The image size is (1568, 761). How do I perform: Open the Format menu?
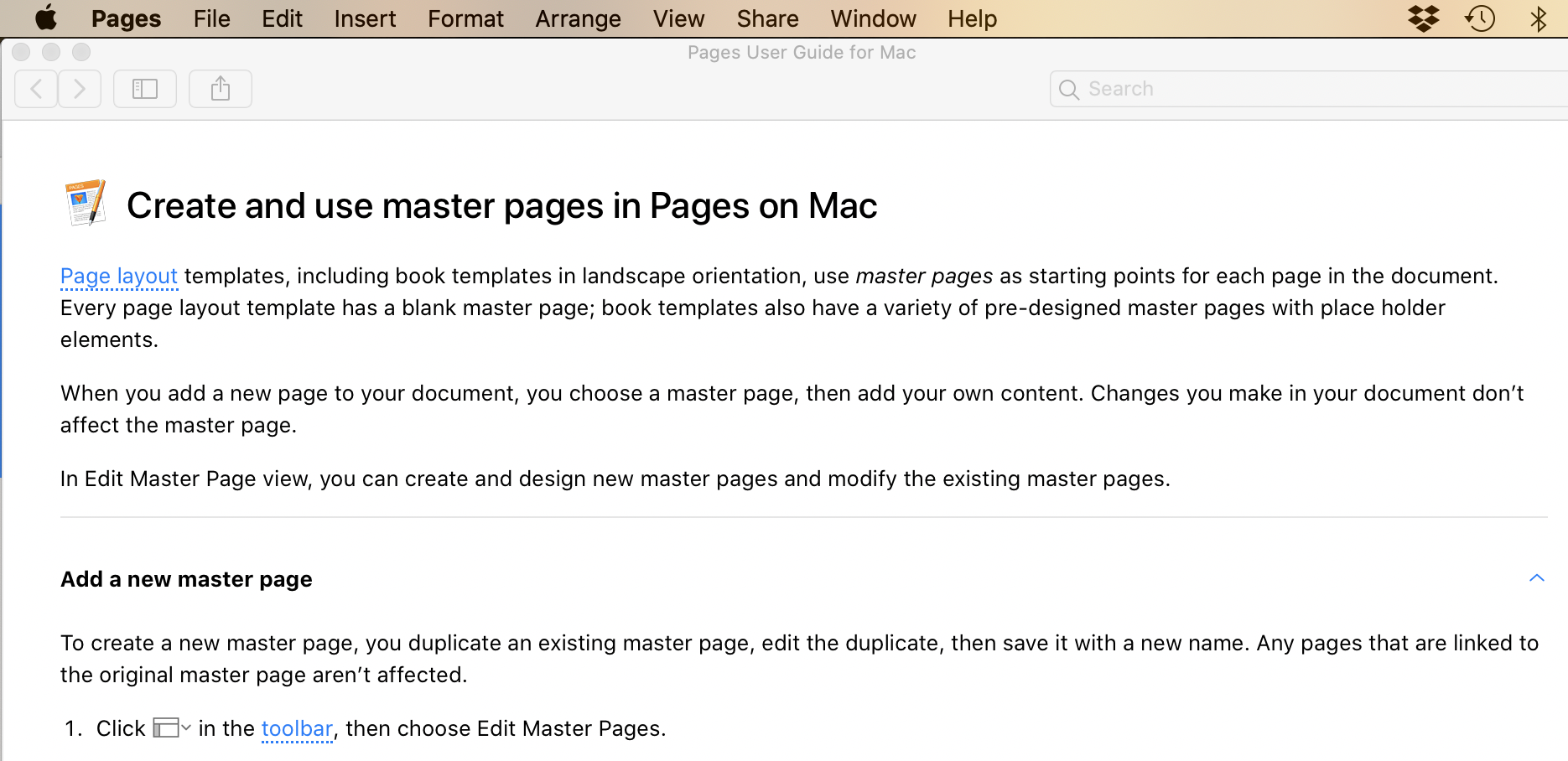465,18
